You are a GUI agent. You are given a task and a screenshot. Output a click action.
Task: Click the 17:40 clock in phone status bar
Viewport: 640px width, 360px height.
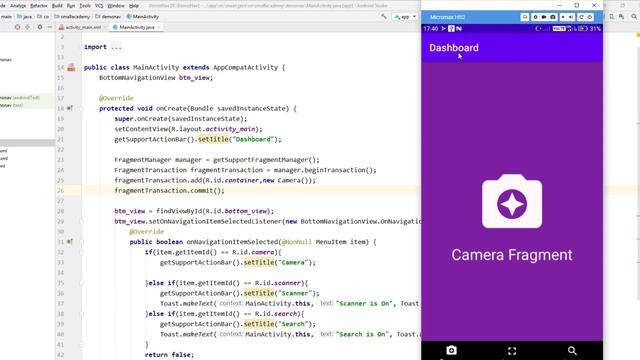431,29
